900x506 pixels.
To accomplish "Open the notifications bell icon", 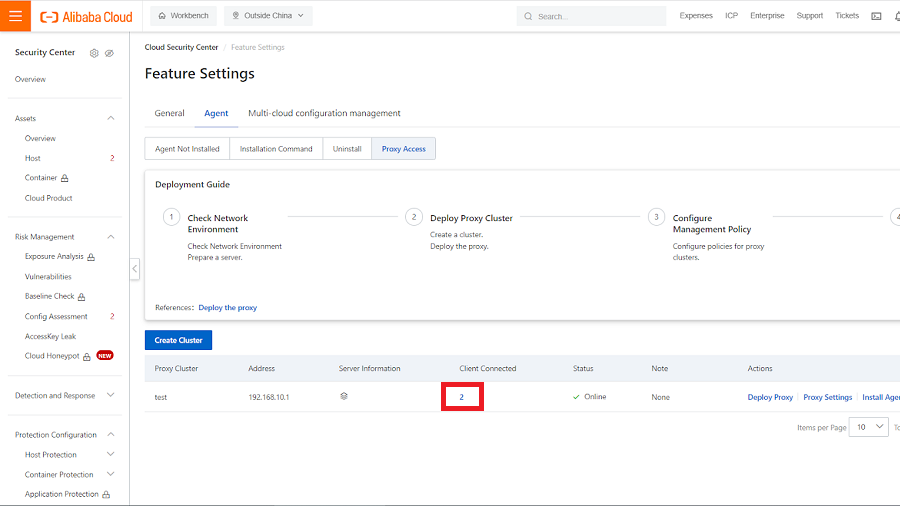I will 896,16.
